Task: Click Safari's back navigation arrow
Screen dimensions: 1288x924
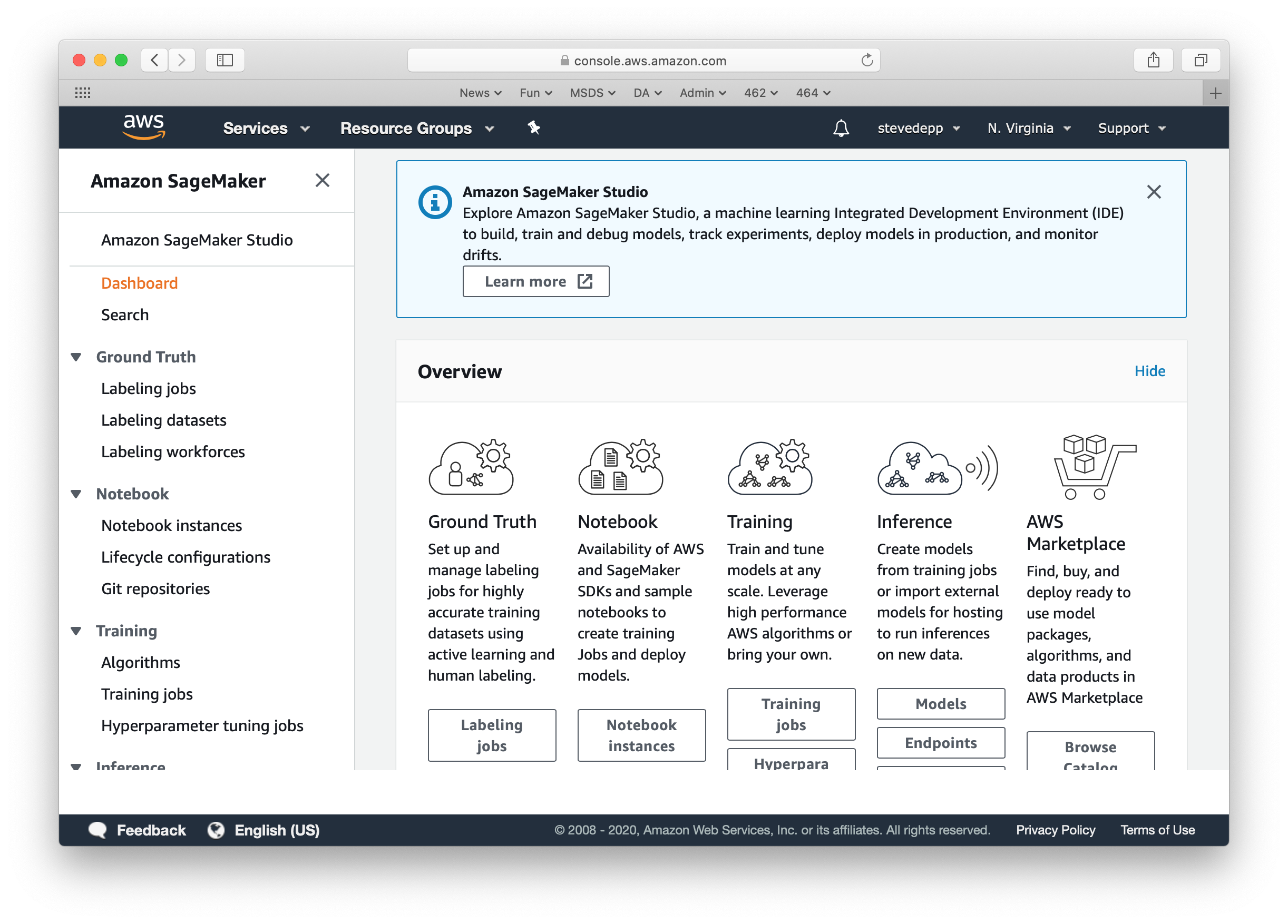Action: pyautogui.click(x=154, y=60)
